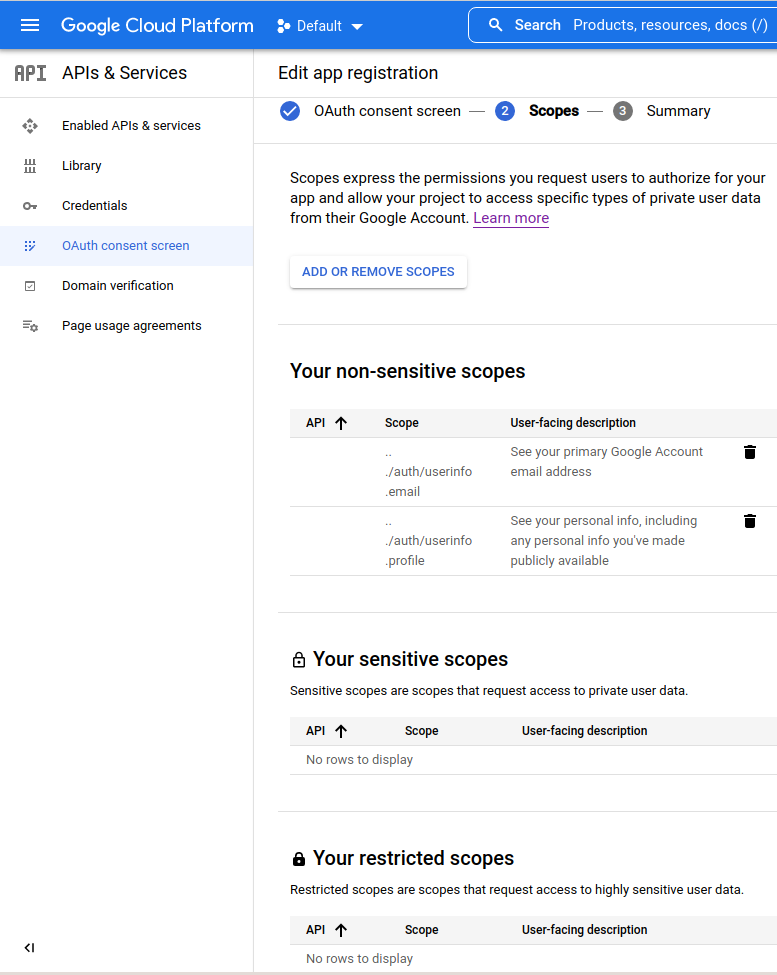777x975 pixels.
Task: Click the Library icon in the sidebar
Action: 30,165
